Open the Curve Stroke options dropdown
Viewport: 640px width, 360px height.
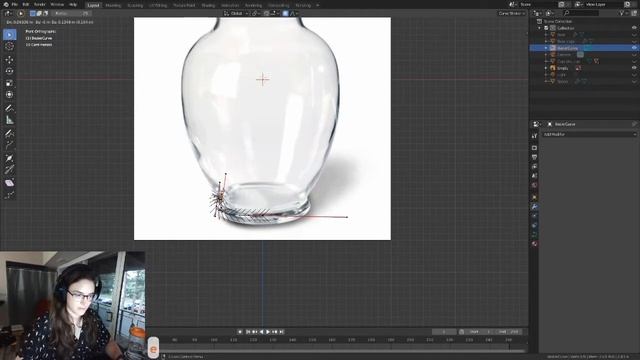(511, 13)
